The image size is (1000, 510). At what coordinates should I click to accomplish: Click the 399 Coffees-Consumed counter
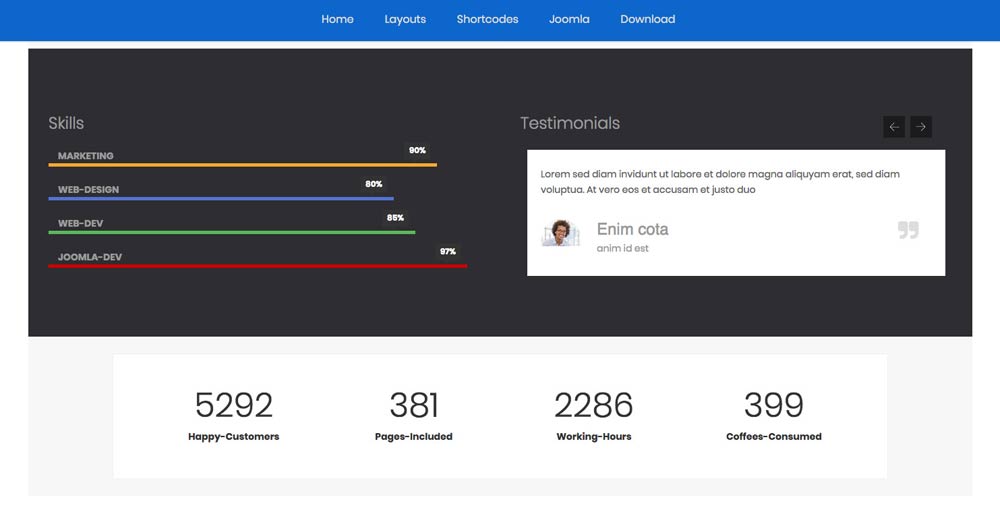773,405
